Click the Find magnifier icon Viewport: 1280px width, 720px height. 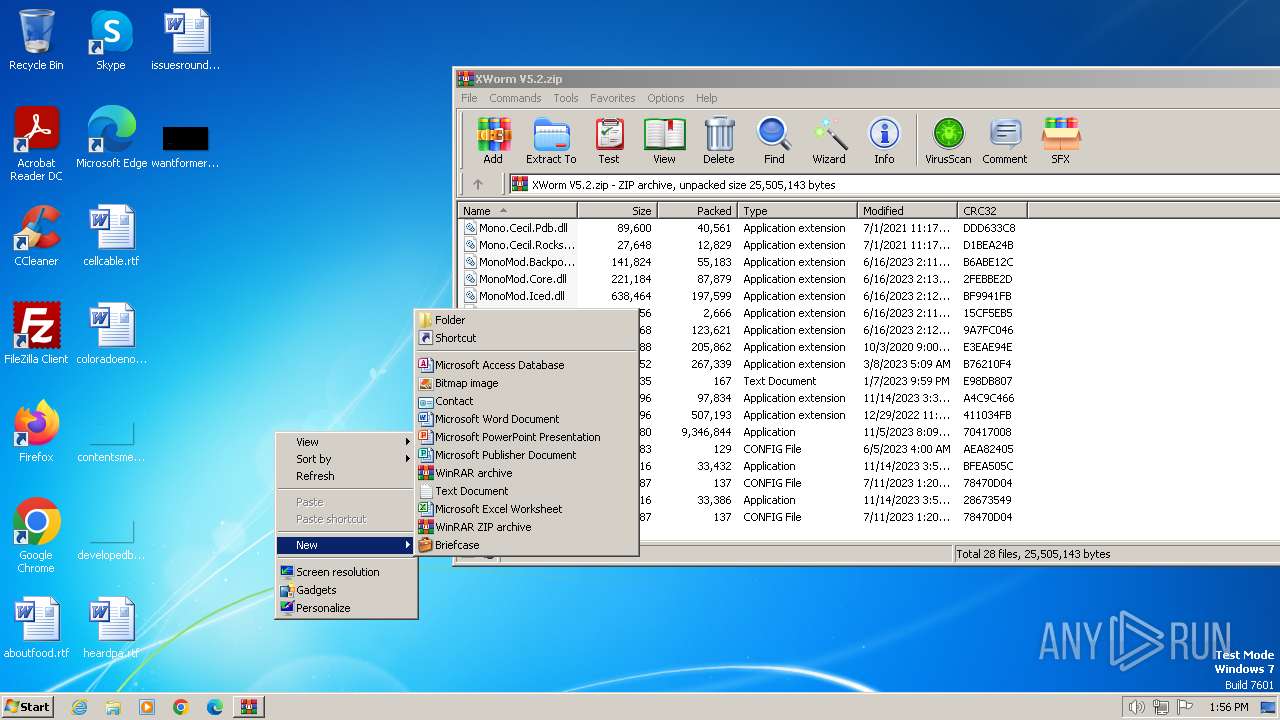point(774,141)
